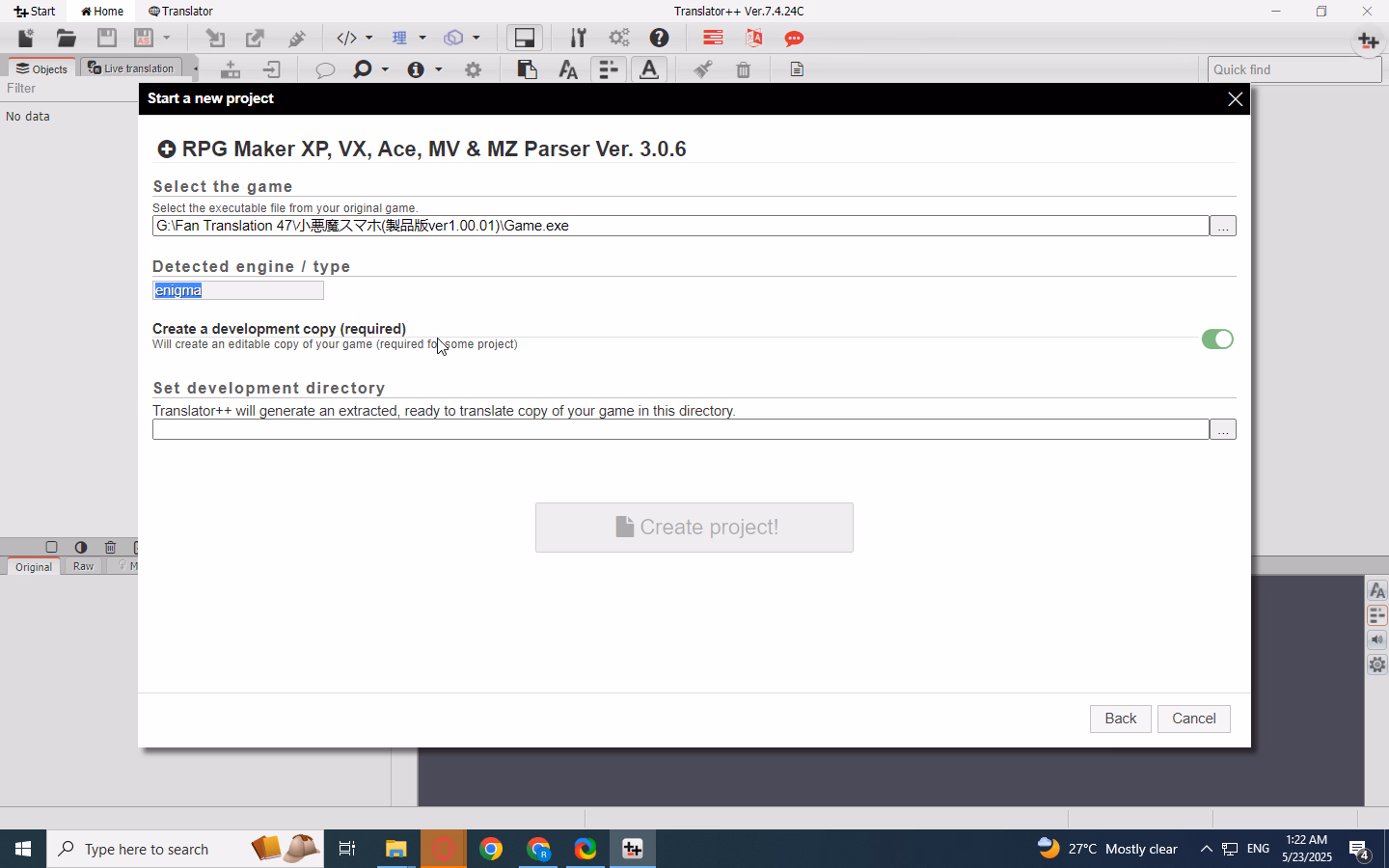Click the single gear icon in second toolbar
This screenshot has width=1389, height=868.
tap(473, 69)
